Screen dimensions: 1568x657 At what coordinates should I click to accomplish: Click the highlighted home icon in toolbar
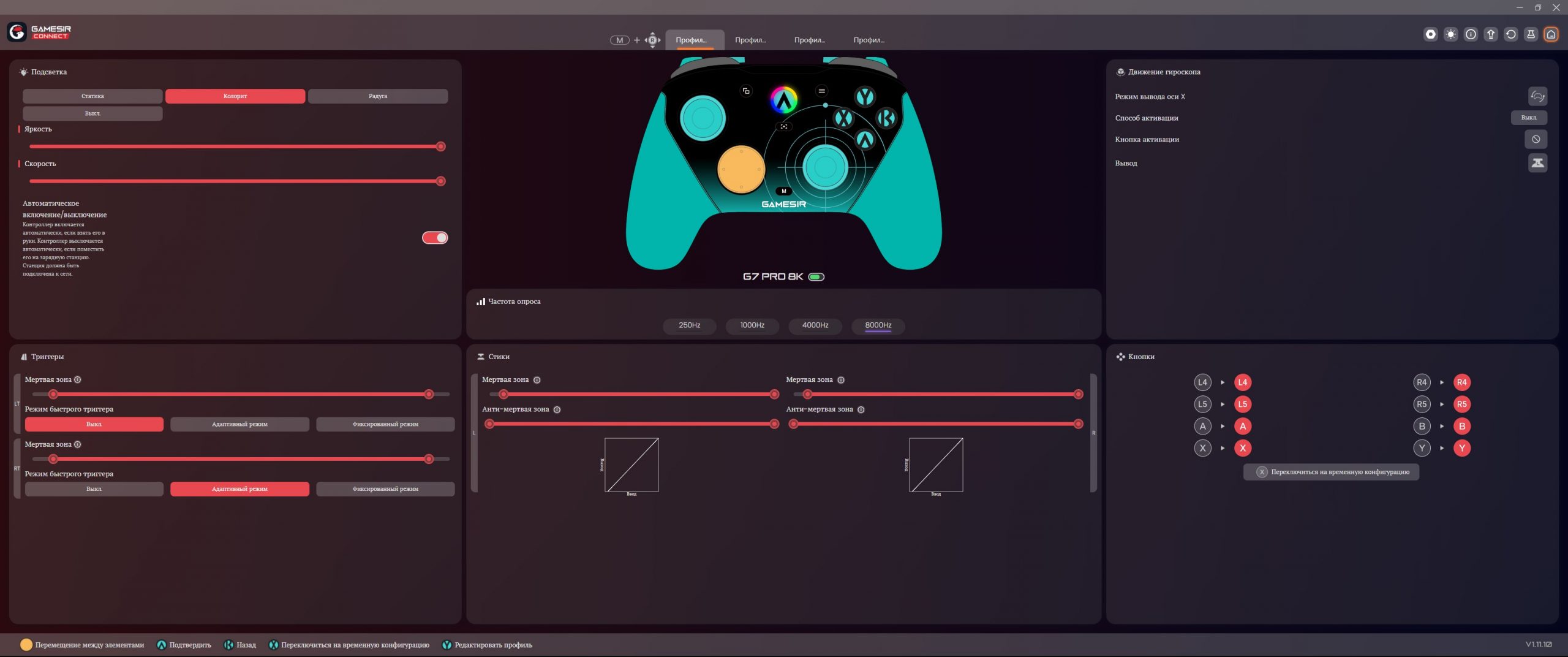coord(1551,34)
